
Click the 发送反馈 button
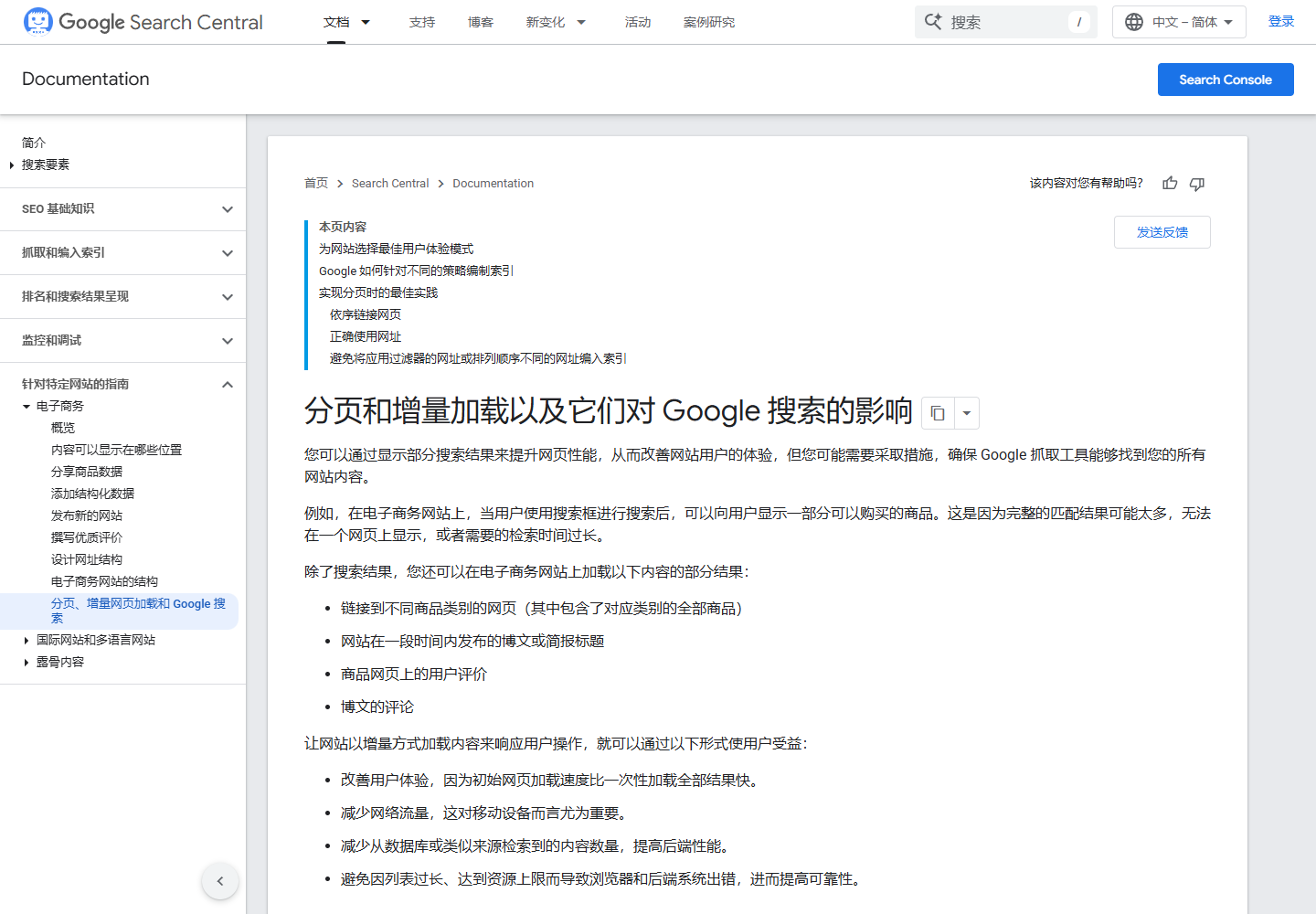tap(1162, 232)
